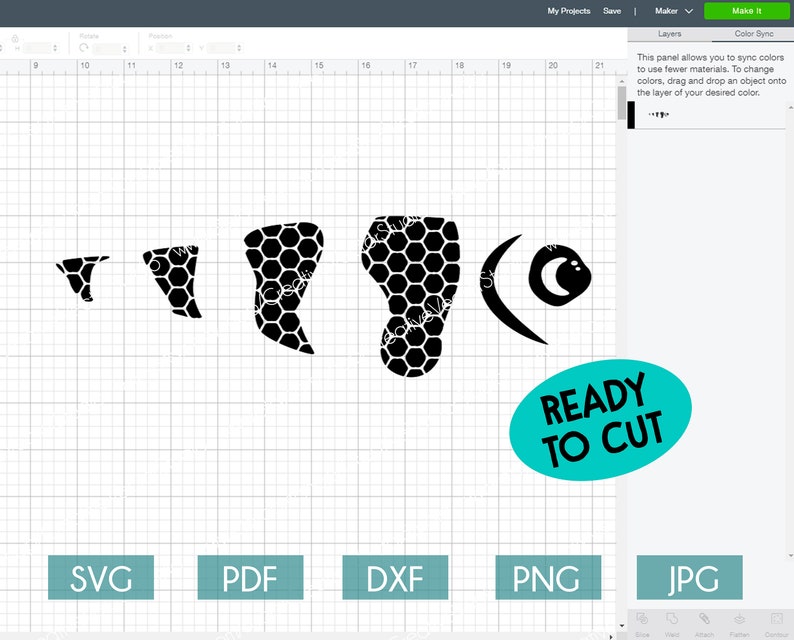Click the right panel scroll-up arrow

coord(791,108)
